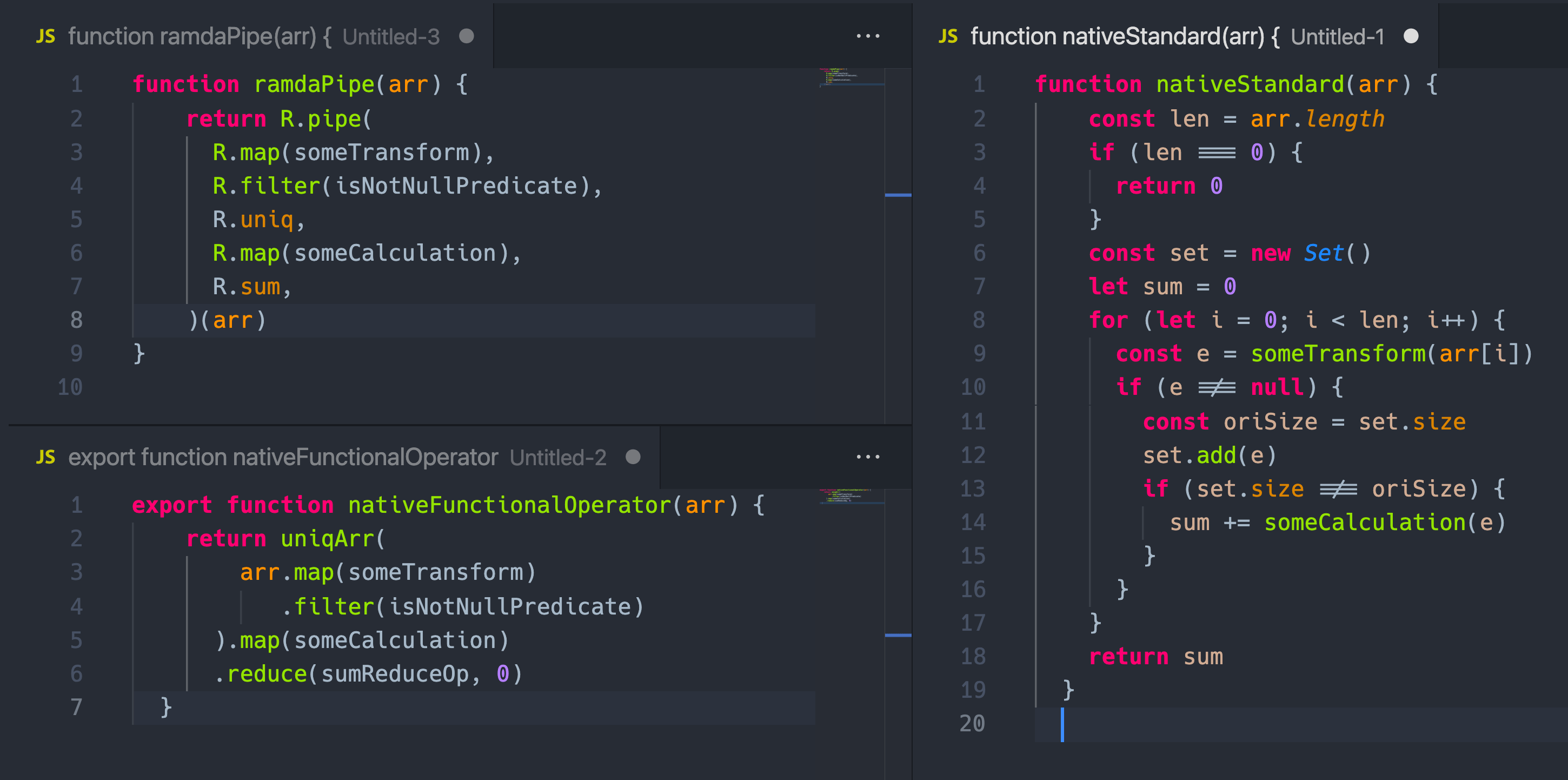
Task: Click the export function keyword on line 1
Action: 231,504
